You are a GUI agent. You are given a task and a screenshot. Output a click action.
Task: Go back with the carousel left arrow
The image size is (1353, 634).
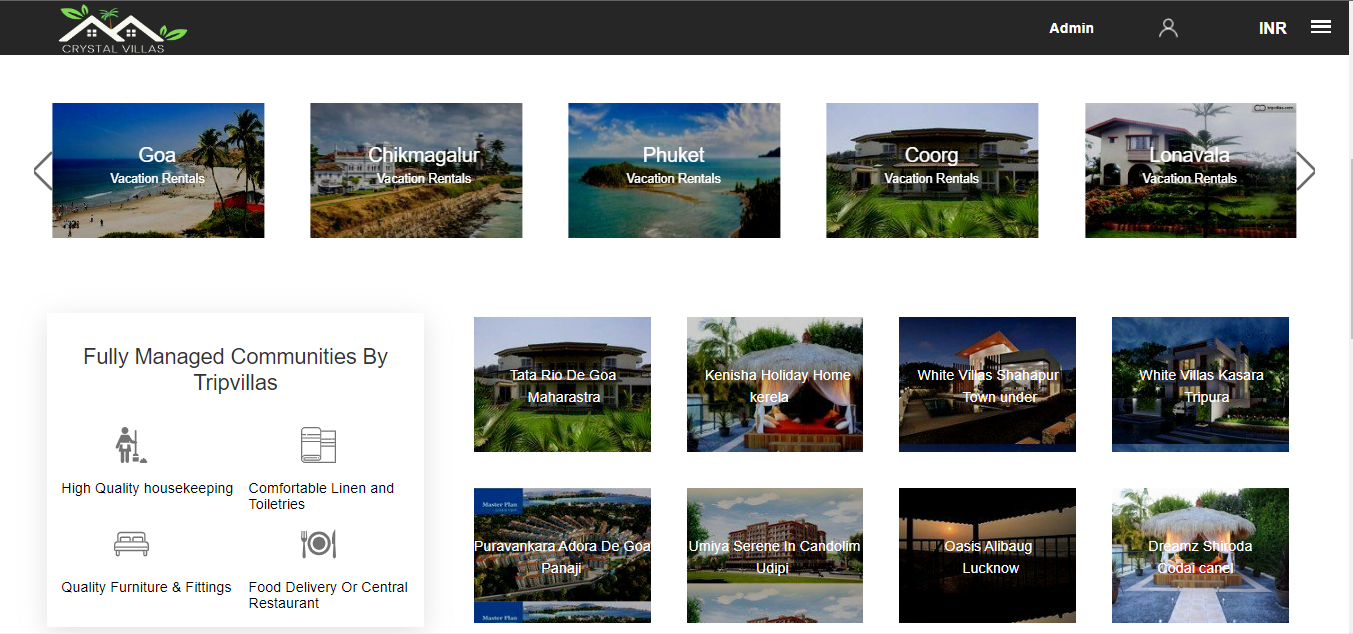(43, 170)
